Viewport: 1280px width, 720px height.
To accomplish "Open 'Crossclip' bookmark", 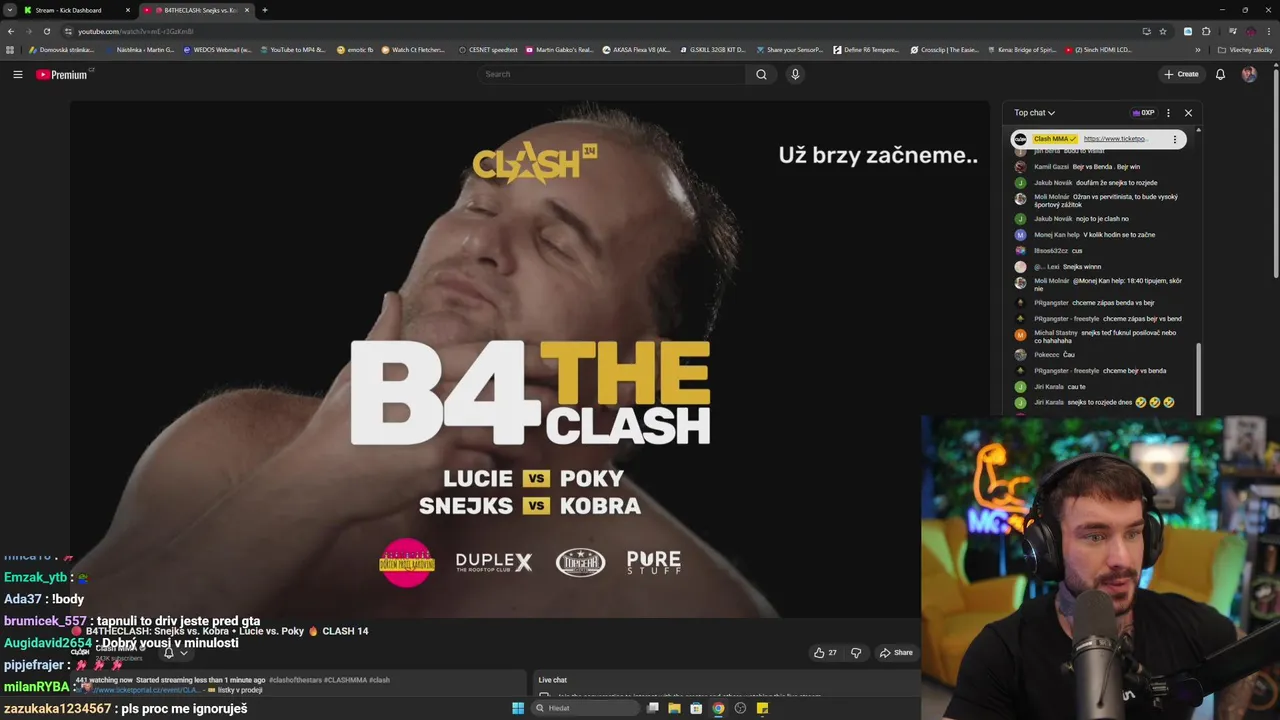I will pyautogui.click(x=945, y=49).
